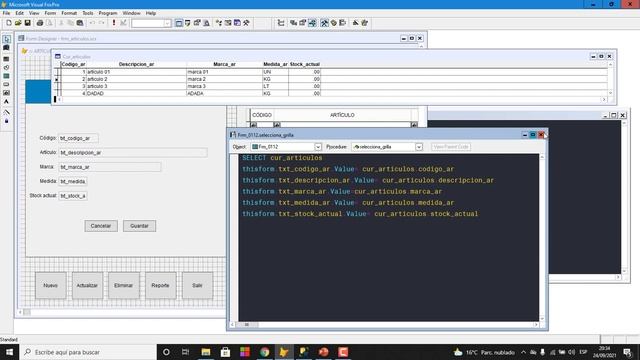Click the red exclamation Run icon
Image resolution: width=640 pixels, height=360 pixels.
pos(114,23)
